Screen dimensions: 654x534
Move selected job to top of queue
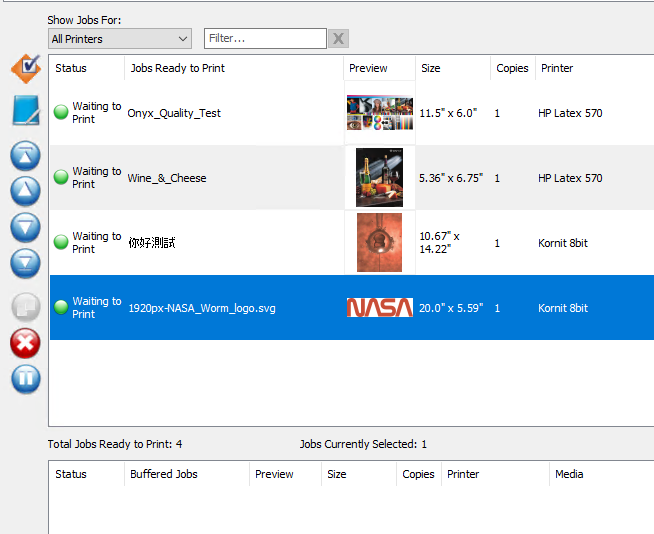25,156
